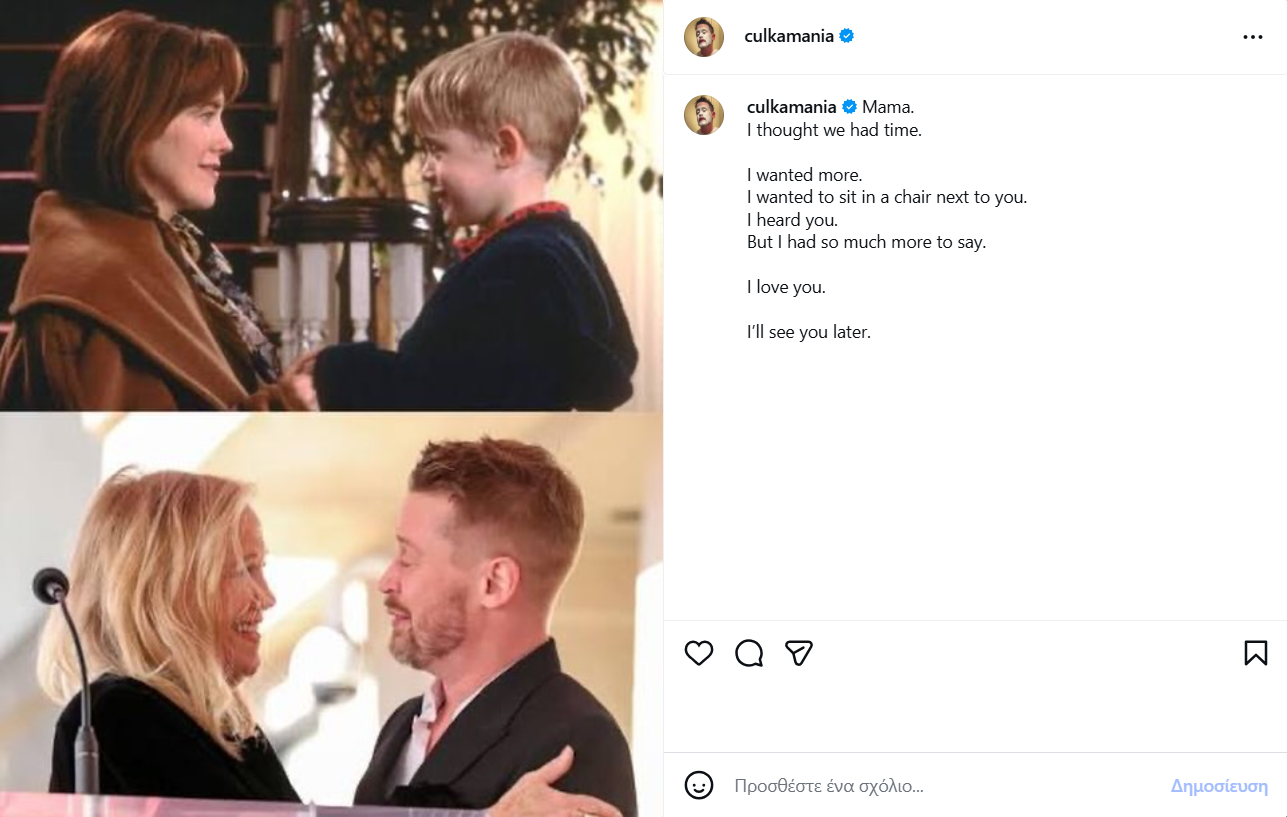This screenshot has width=1287, height=817.
Task: Click the verified badge next to caption username
Action: 850,107
